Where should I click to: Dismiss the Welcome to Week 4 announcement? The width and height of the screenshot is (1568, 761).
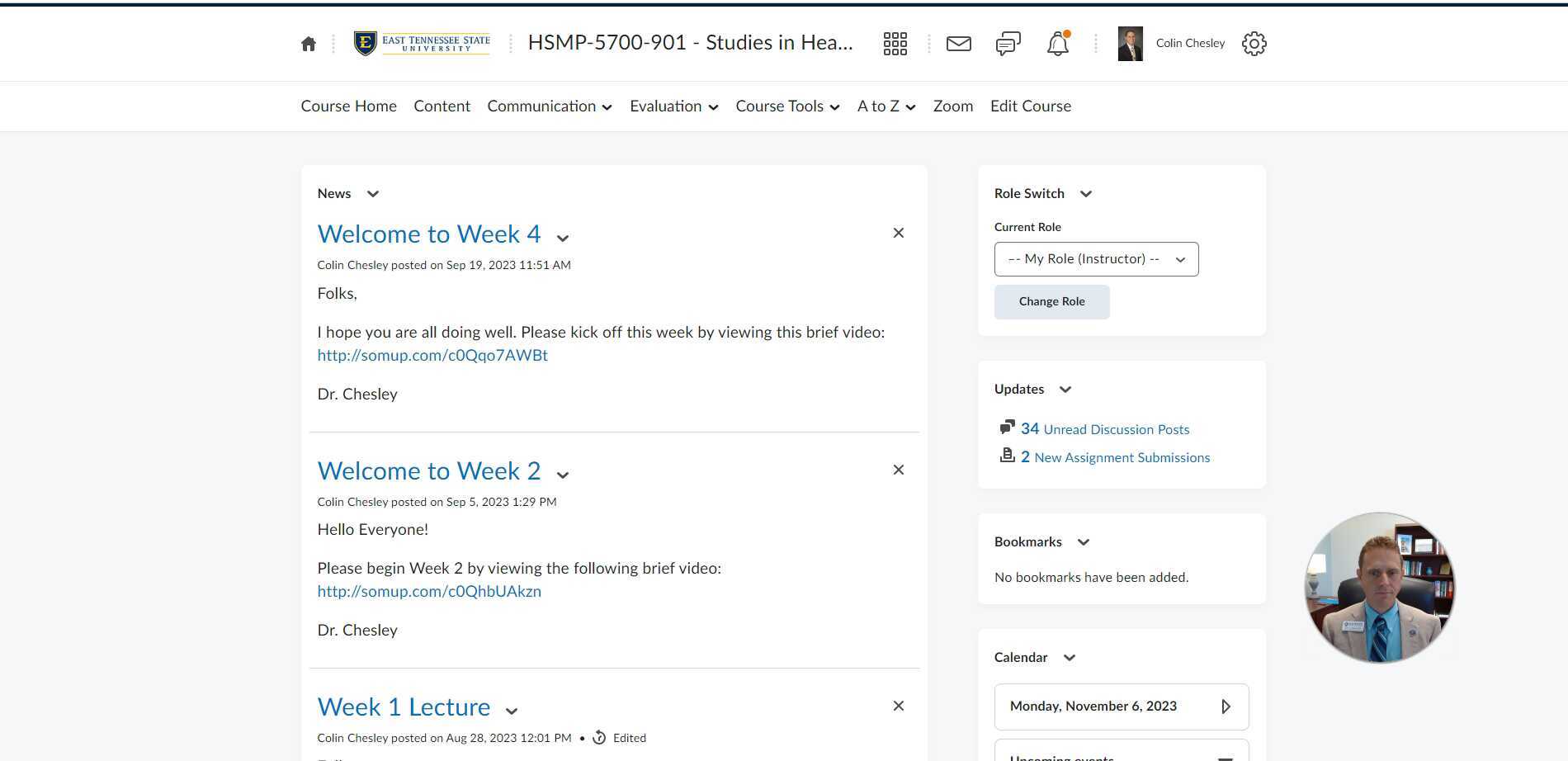tap(898, 233)
